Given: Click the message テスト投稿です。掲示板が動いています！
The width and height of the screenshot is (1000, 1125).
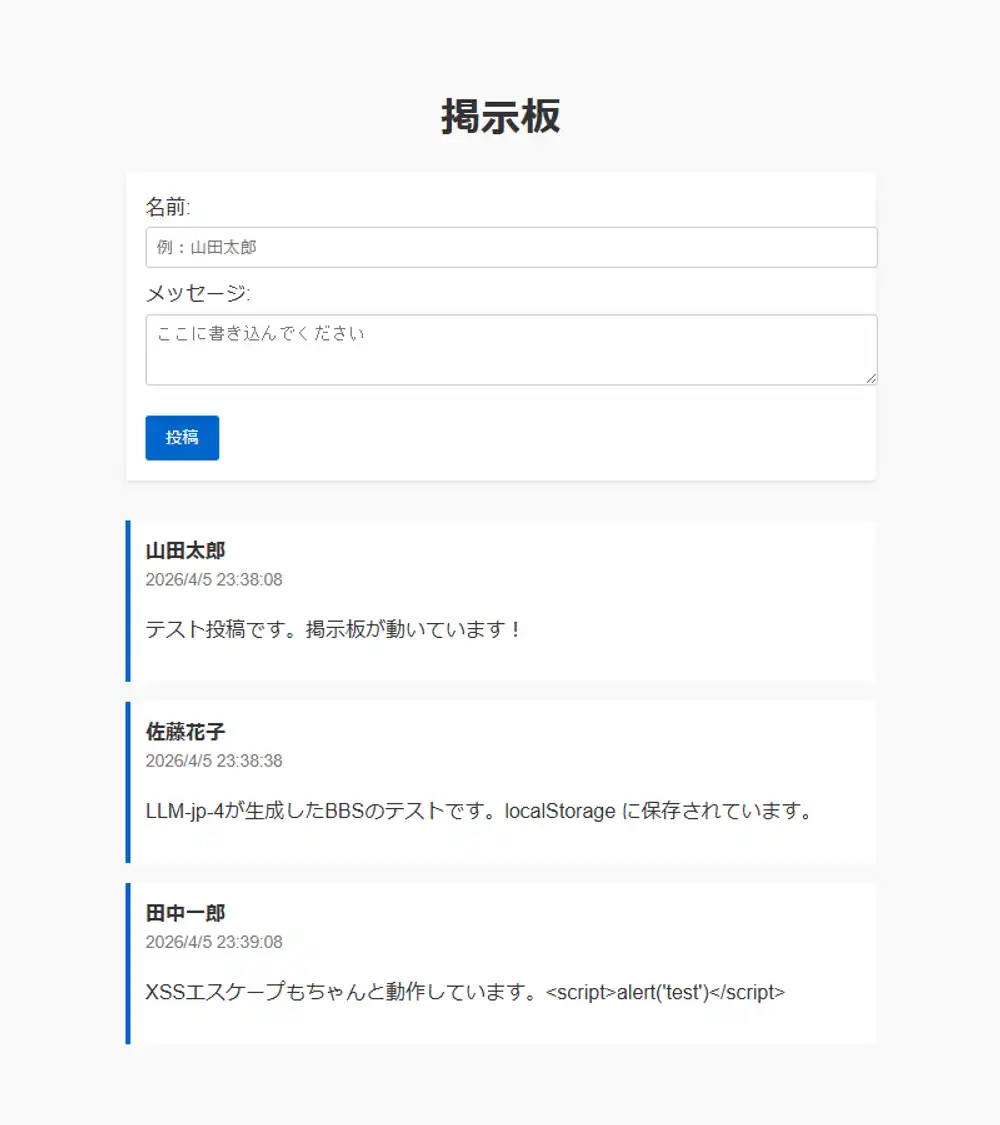Looking at the screenshot, I should coord(334,629).
